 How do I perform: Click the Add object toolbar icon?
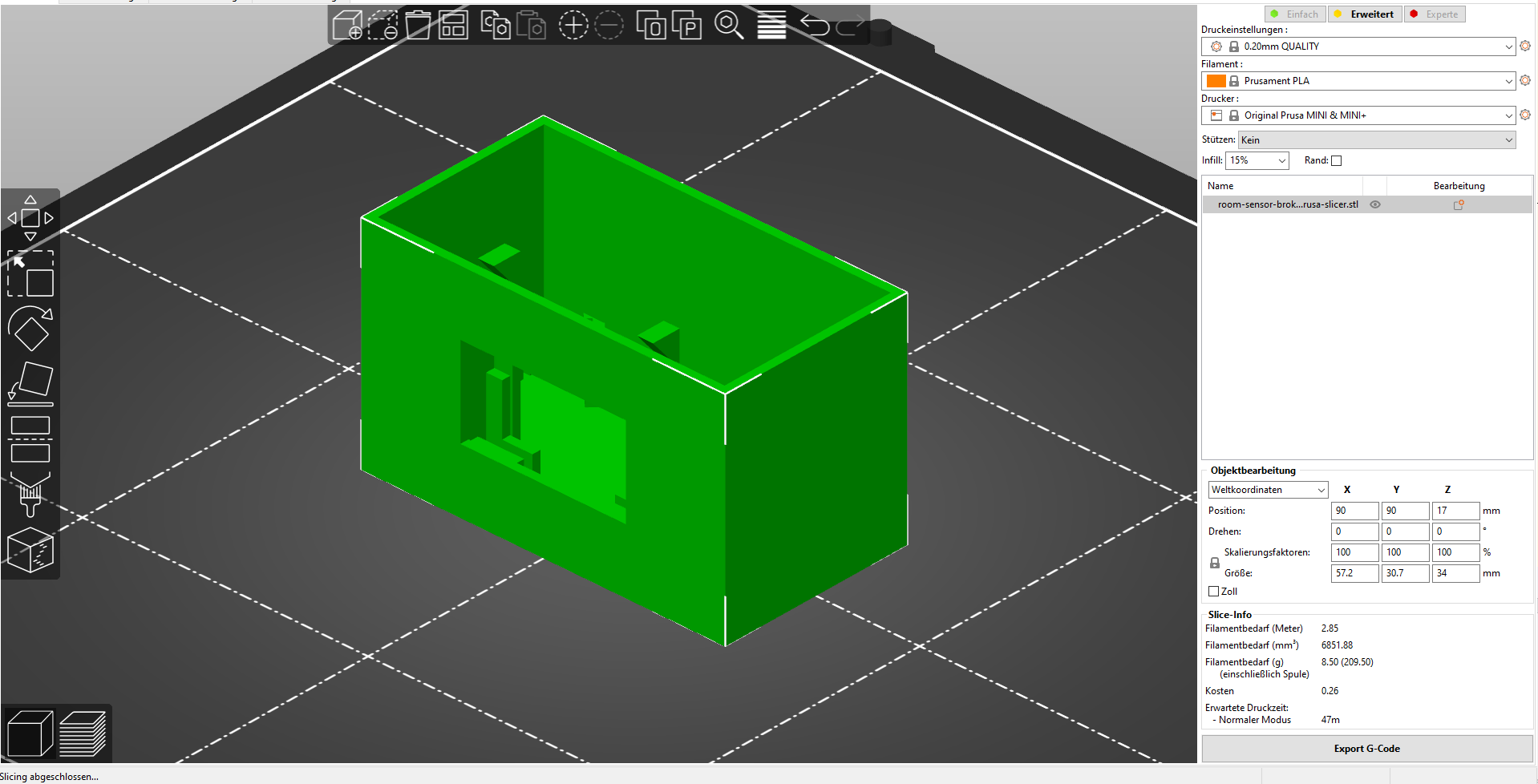click(347, 26)
